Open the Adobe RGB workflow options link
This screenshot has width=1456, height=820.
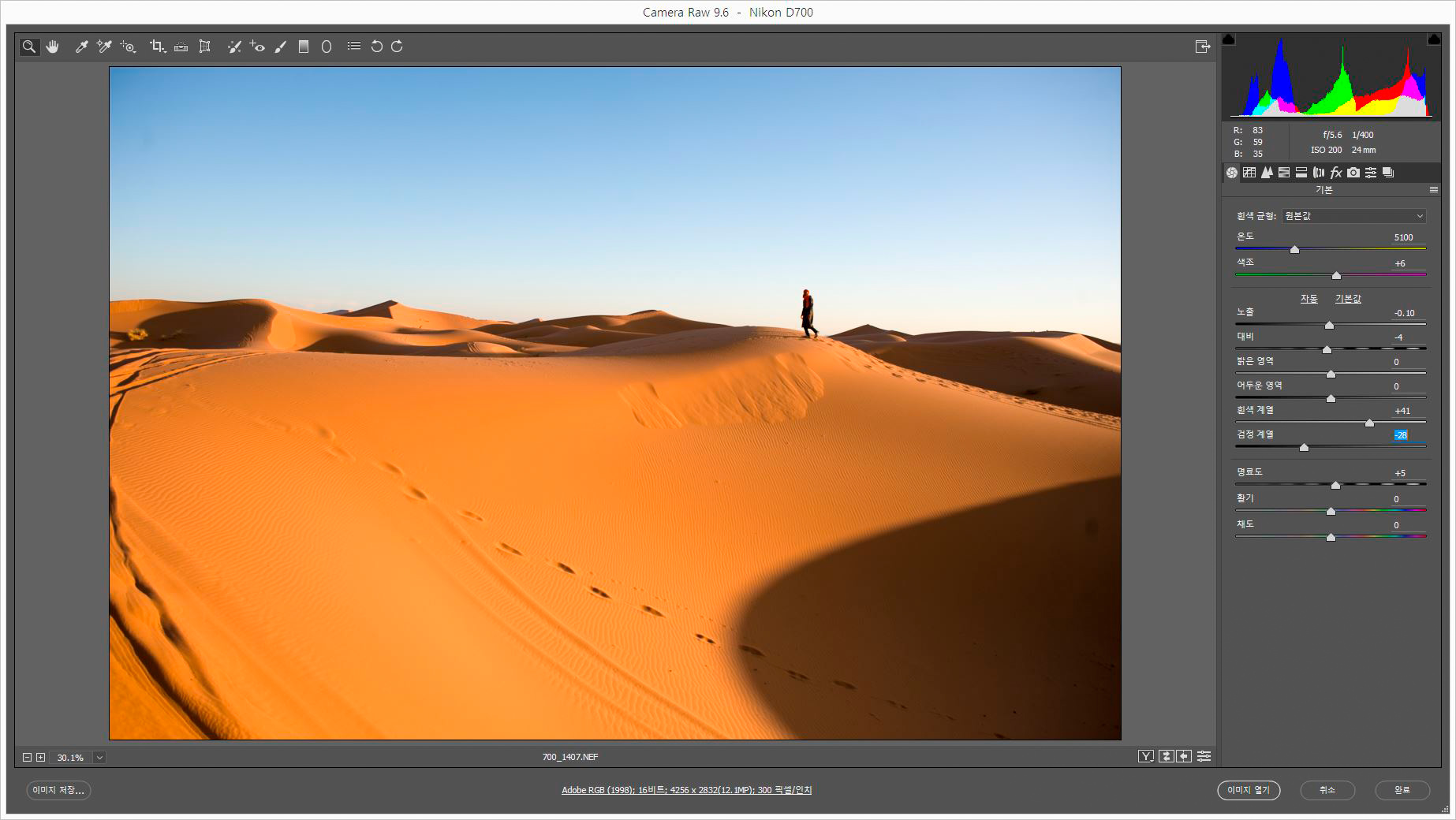click(686, 790)
